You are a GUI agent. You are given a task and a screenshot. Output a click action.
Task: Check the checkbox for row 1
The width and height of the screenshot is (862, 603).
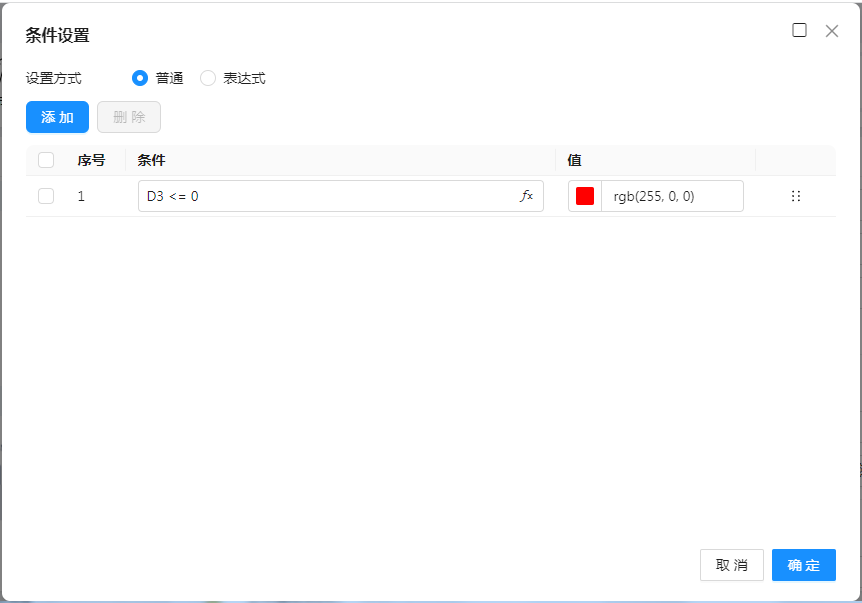46,196
